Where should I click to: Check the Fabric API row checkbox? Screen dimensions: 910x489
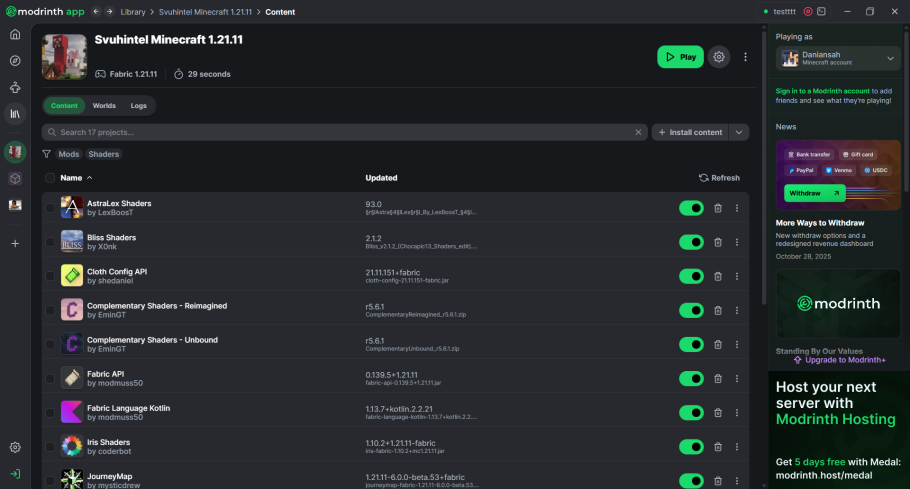(50, 378)
